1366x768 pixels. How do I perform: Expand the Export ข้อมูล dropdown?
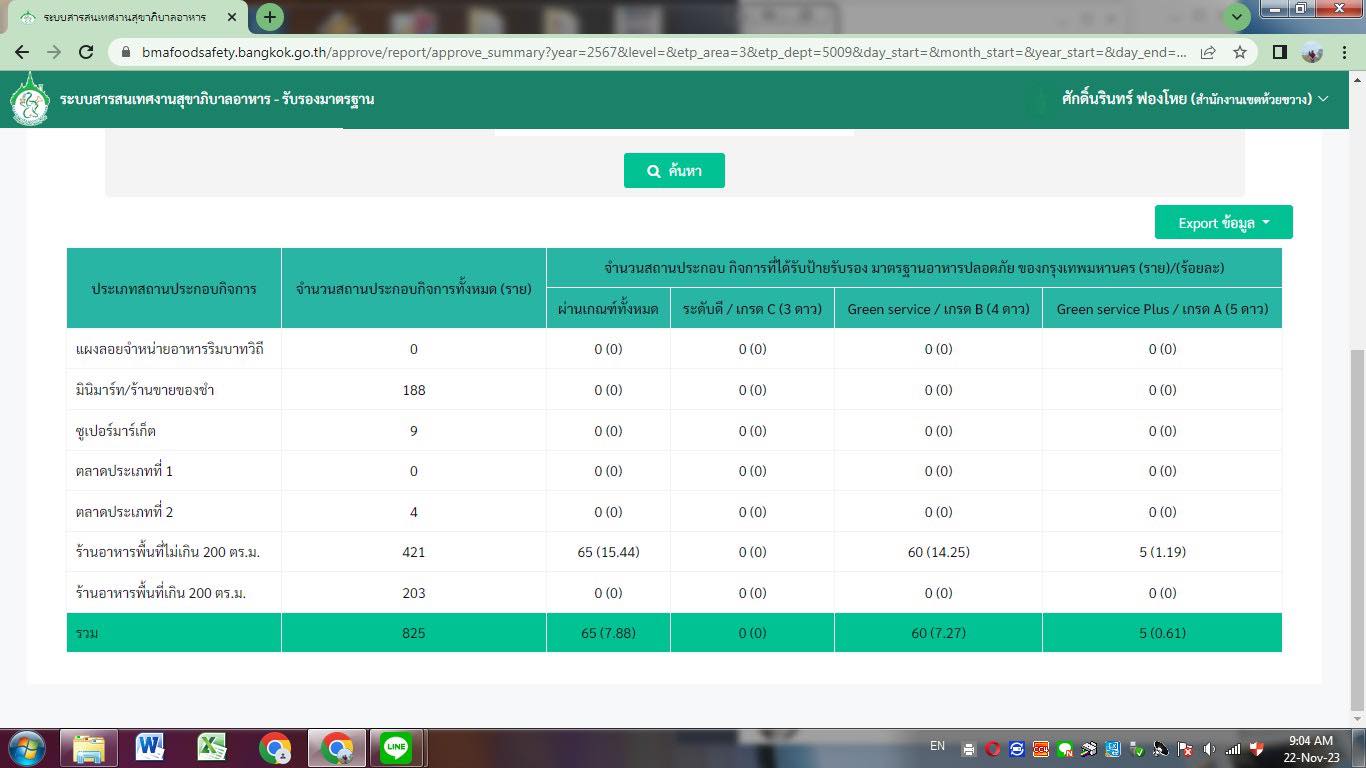click(1223, 223)
